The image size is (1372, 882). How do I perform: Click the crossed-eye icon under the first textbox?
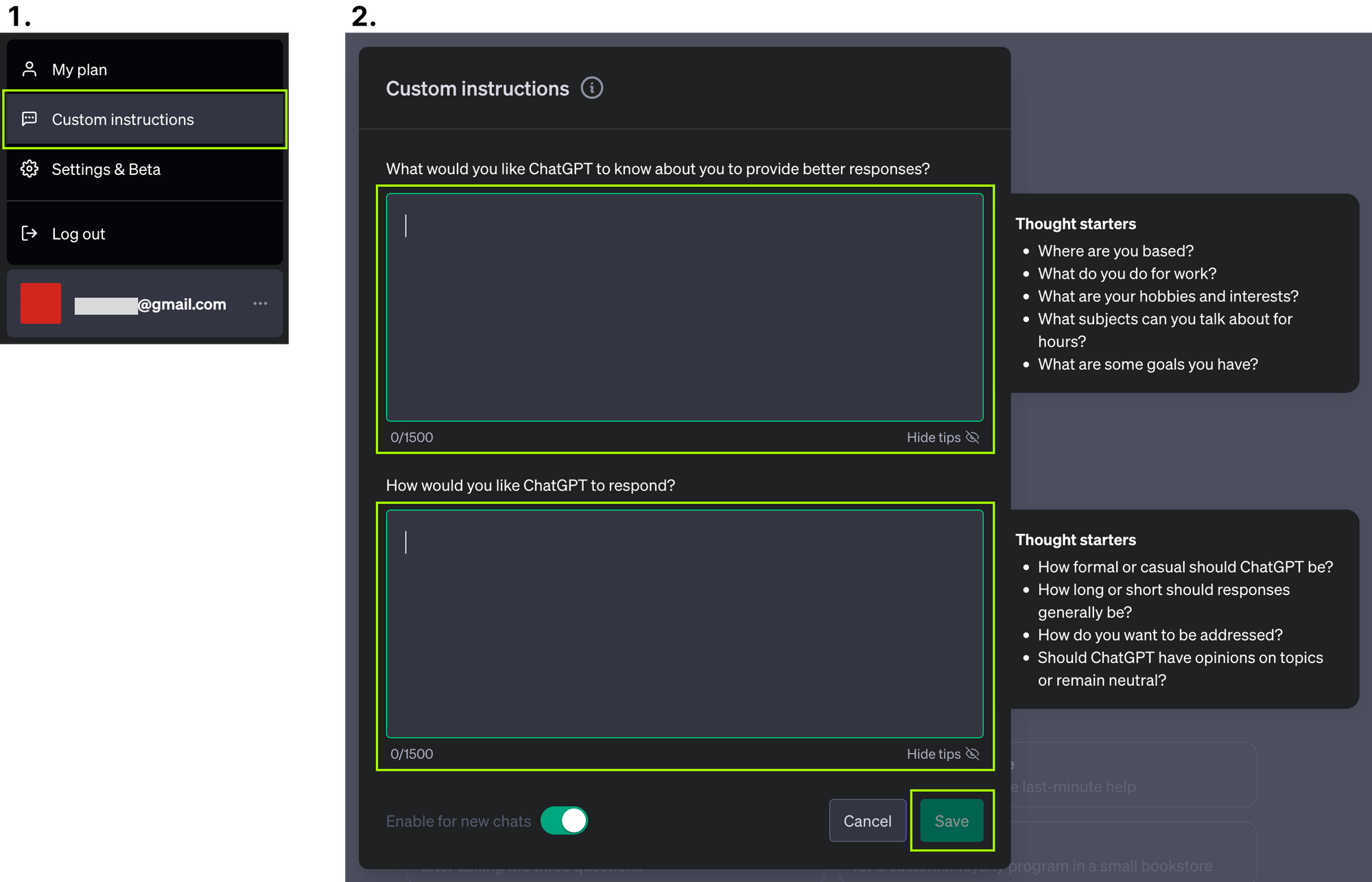coord(972,437)
